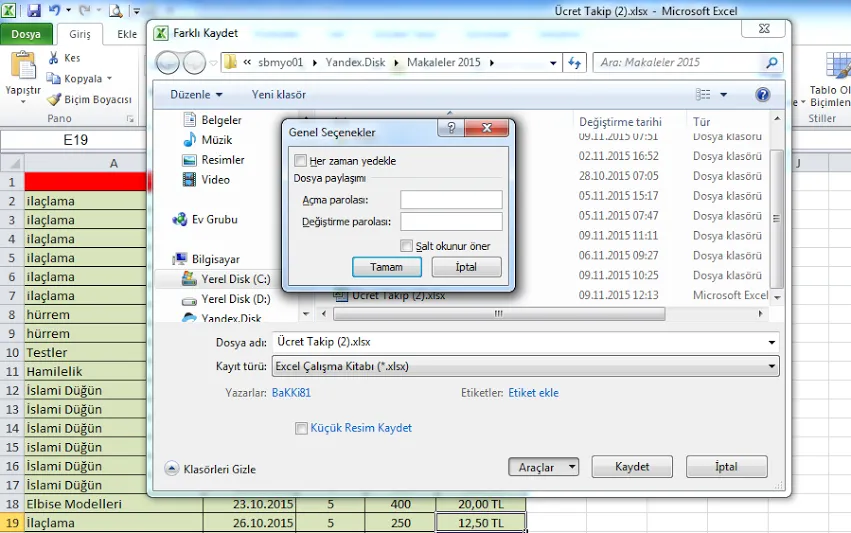The height and width of the screenshot is (533, 851).
Task: Click the save icon in quick access toolbar
Action: click(34, 11)
